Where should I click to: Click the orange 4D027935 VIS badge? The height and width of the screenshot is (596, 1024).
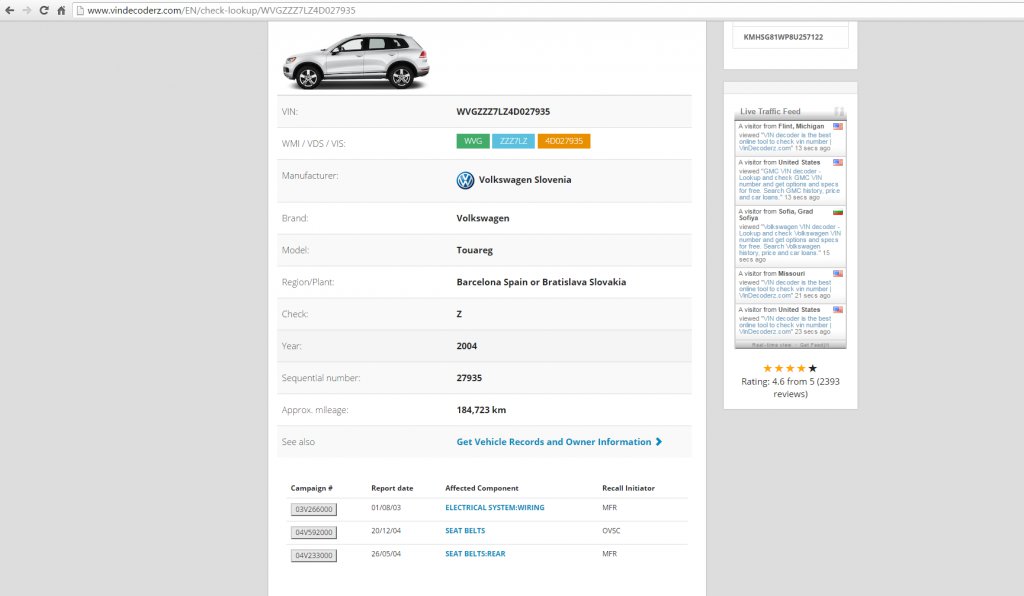(564, 141)
